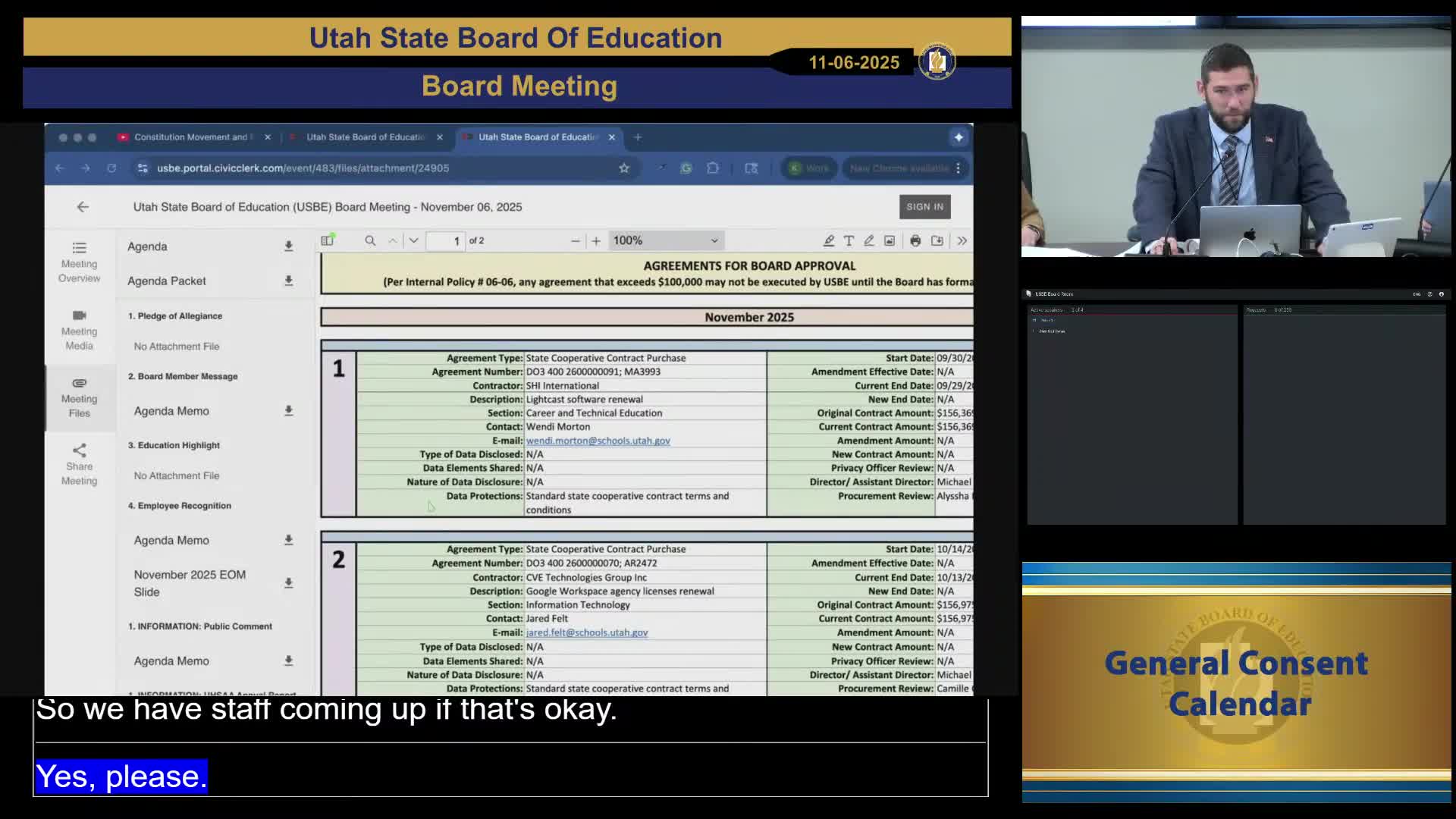Click the next page chevron
The height and width of the screenshot is (819, 1456).
413,240
